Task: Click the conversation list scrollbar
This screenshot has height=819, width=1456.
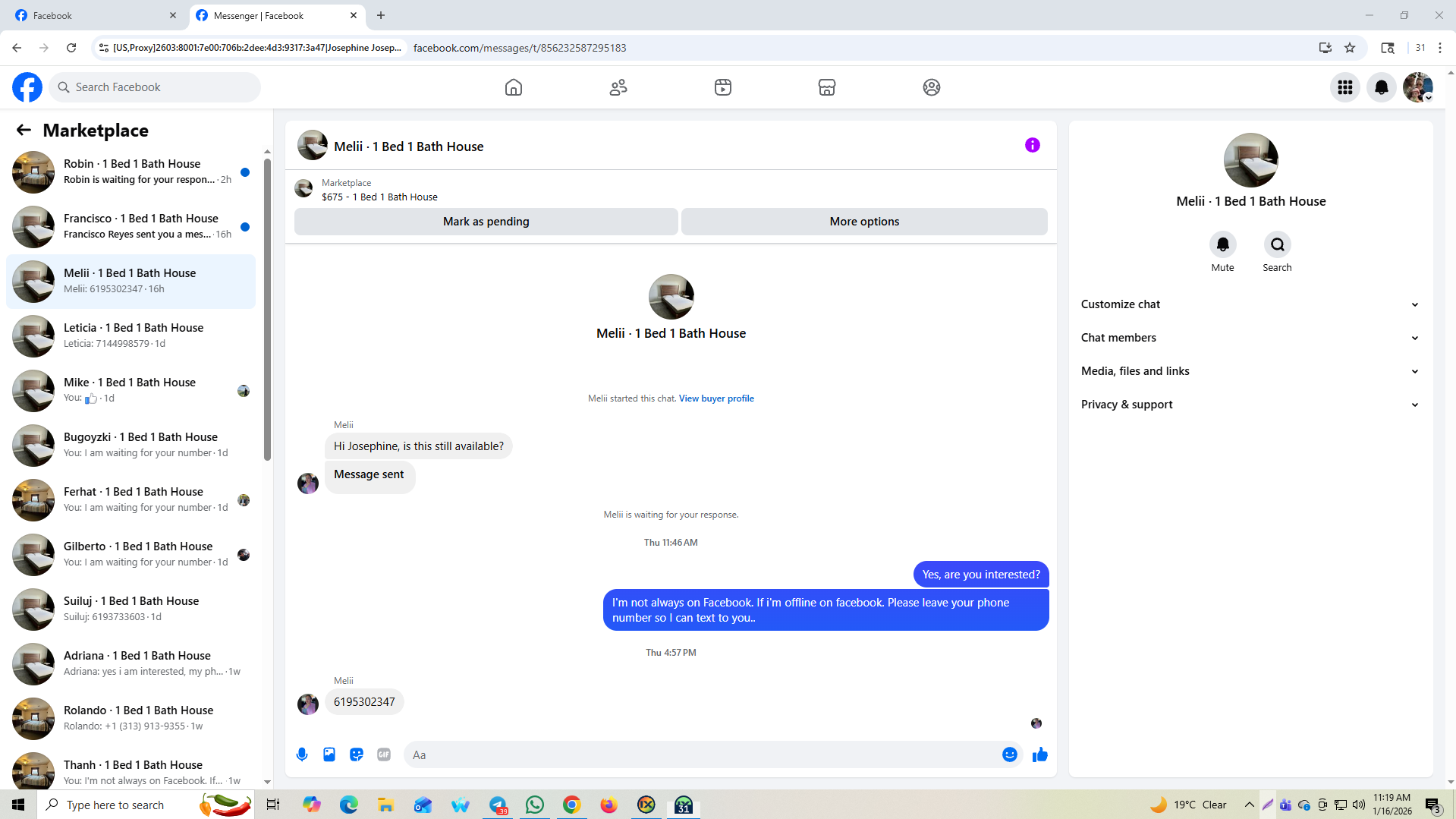Action: [267, 309]
